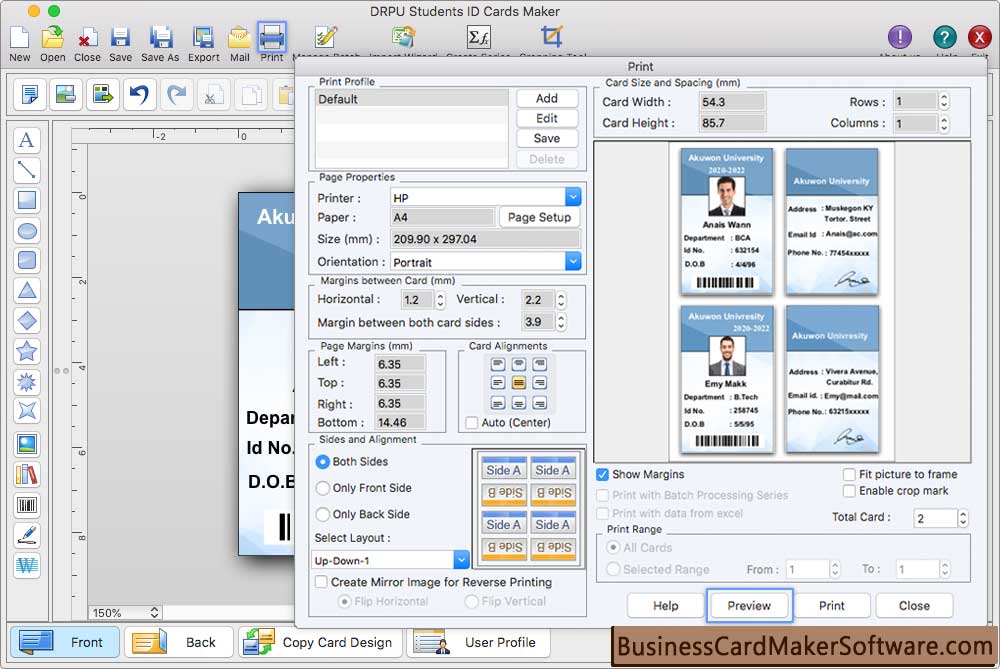Select the Signature pen tool icon
The image size is (1000, 669).
[x=27, y=536]
